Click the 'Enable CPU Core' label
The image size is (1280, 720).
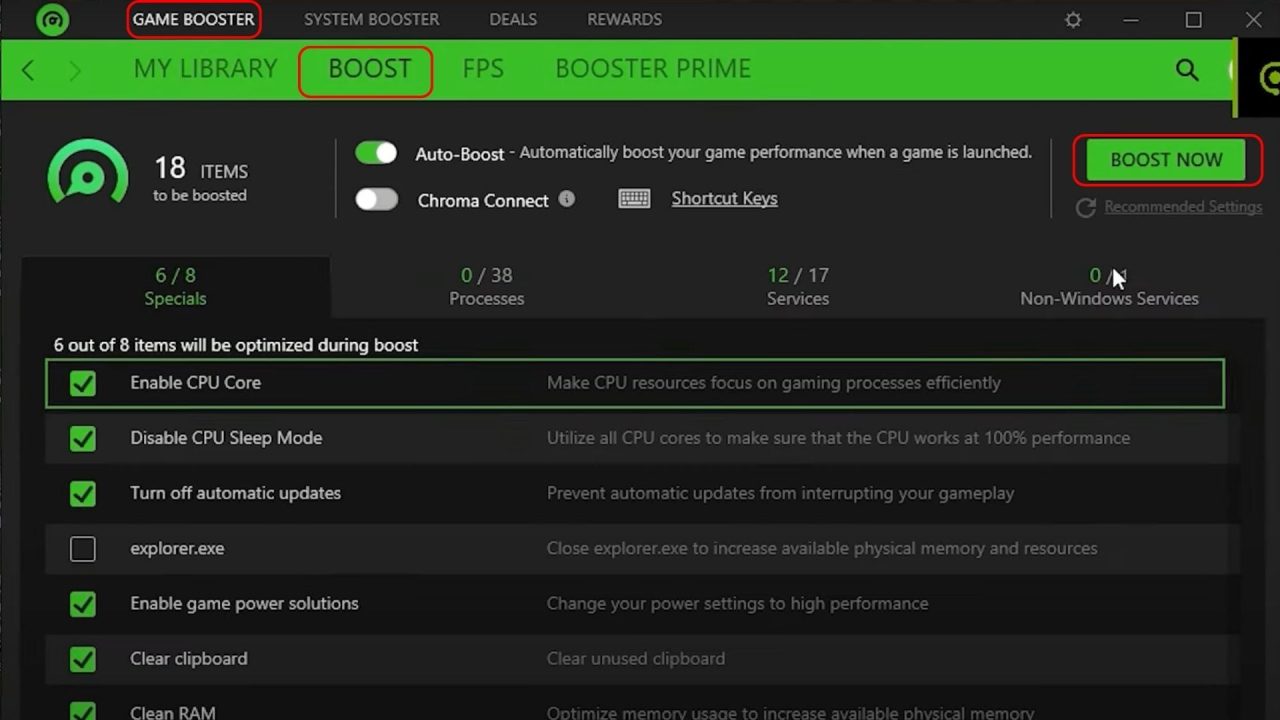click(195, 383)
